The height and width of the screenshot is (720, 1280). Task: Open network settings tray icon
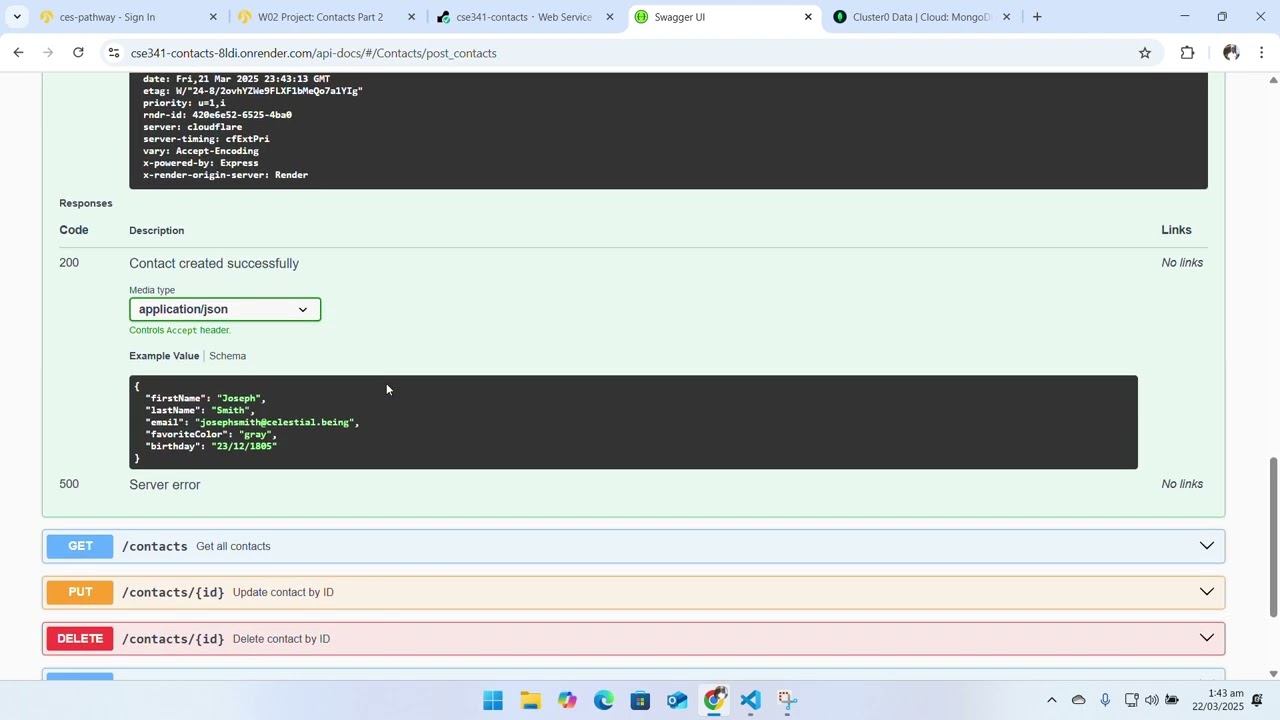(x=1132, y=700)
